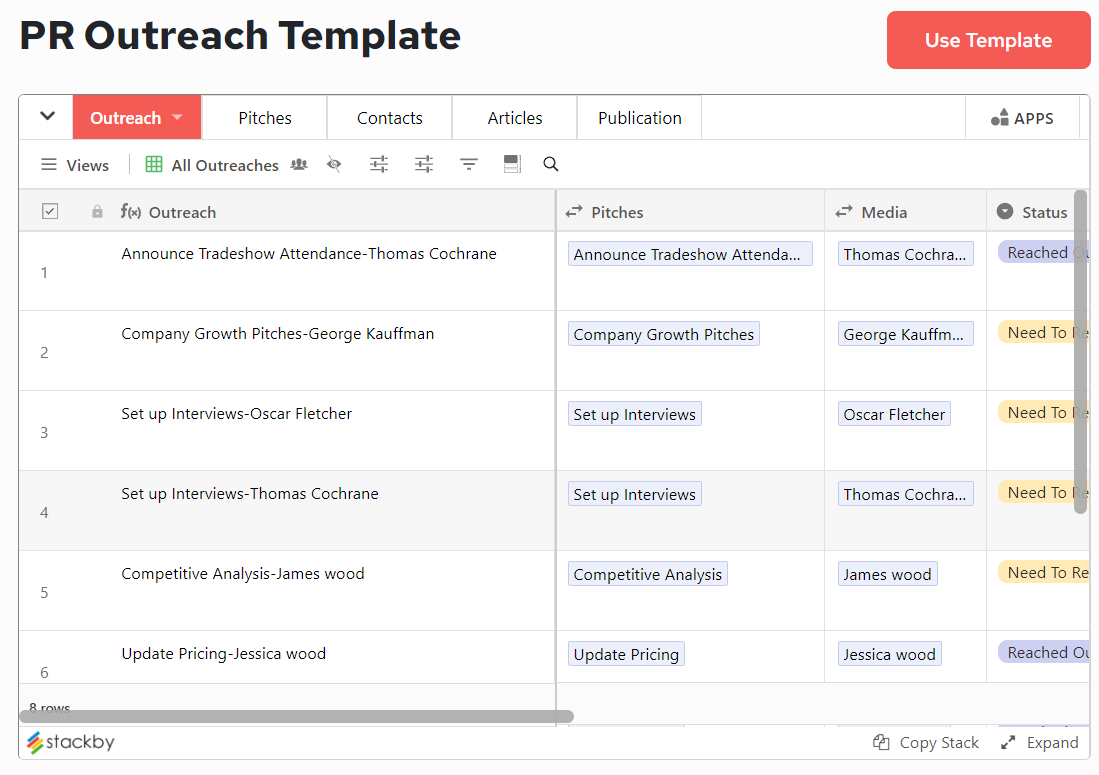Click the horizontal scrollbar at the bottom

(x=300, y=716)
